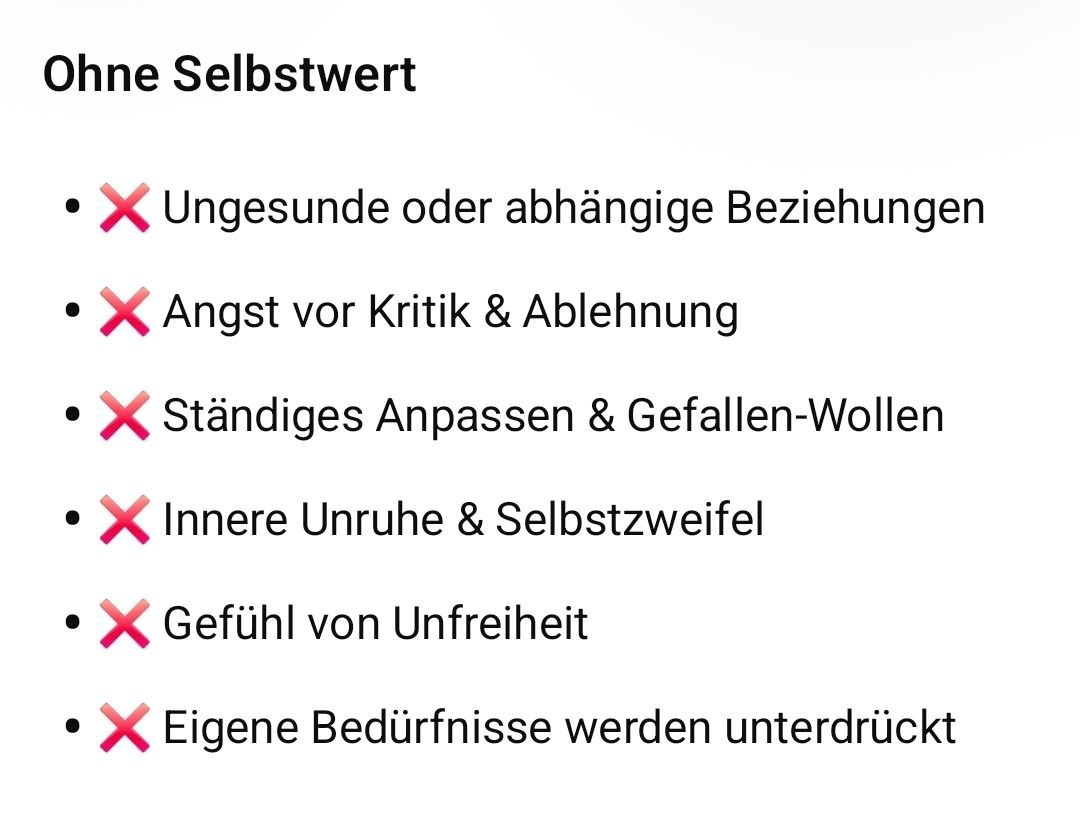Viewport: 1080px width, 814px height.
Task: Select the text "Ungesunde oder abhängige Beziehungen"
Action: coord(573,209)
